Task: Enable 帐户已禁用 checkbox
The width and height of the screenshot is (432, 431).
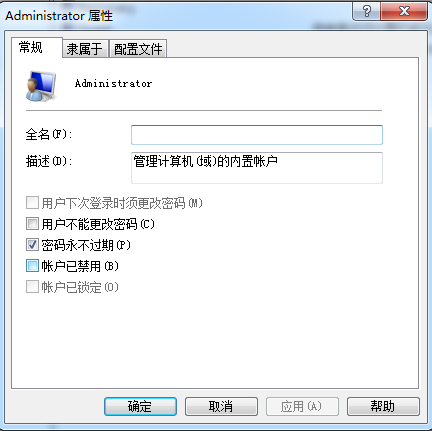Action: click(32, 266)
